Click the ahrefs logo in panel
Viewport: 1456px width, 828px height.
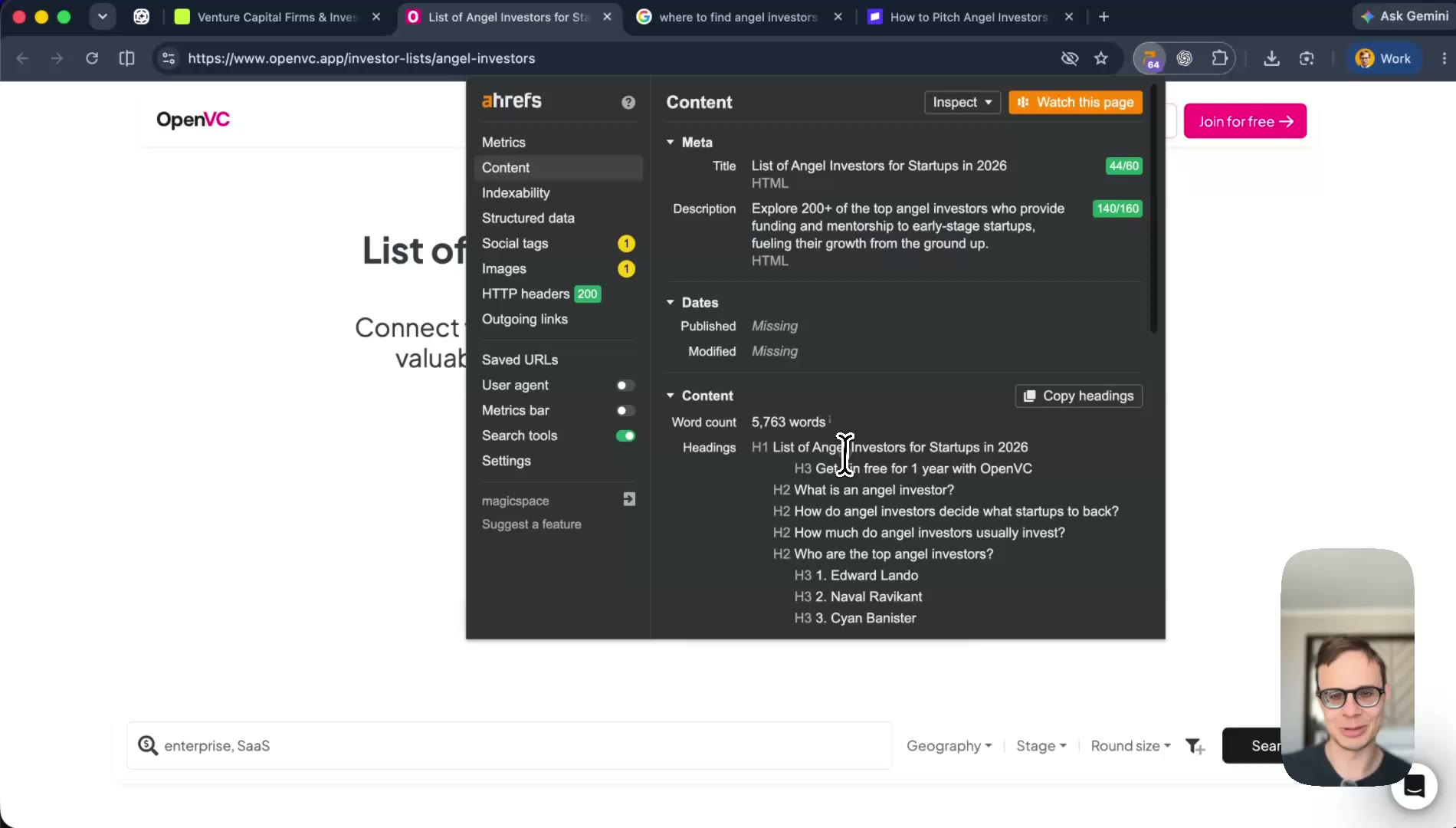tap(511, 101)
